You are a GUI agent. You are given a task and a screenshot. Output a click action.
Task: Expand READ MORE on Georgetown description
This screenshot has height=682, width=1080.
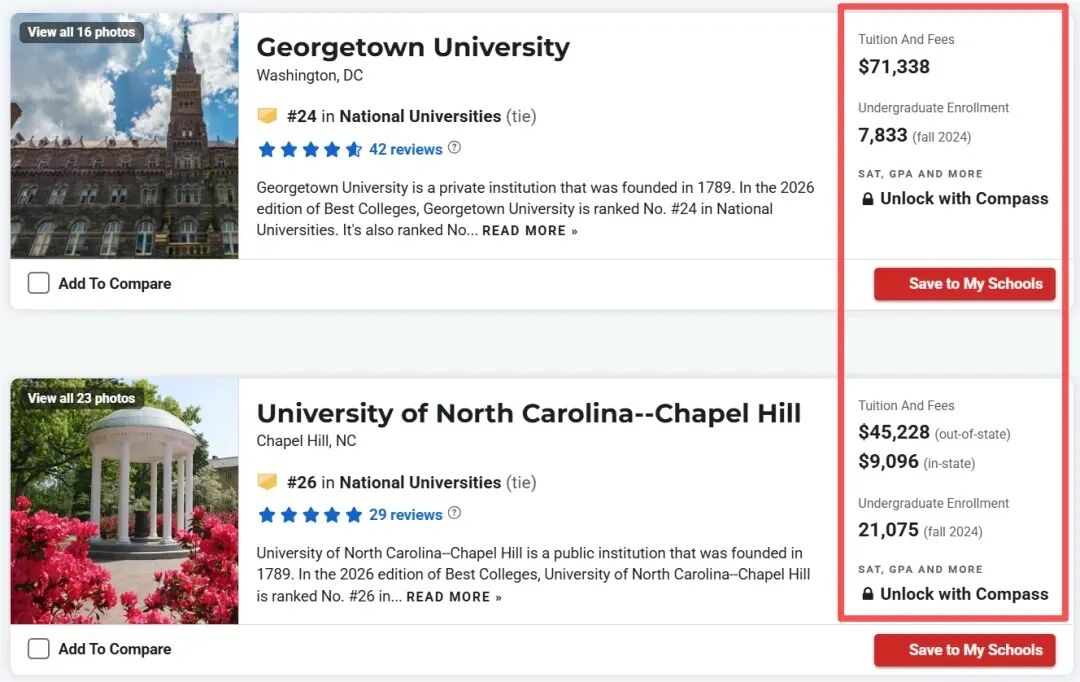[x=530, y=231]
